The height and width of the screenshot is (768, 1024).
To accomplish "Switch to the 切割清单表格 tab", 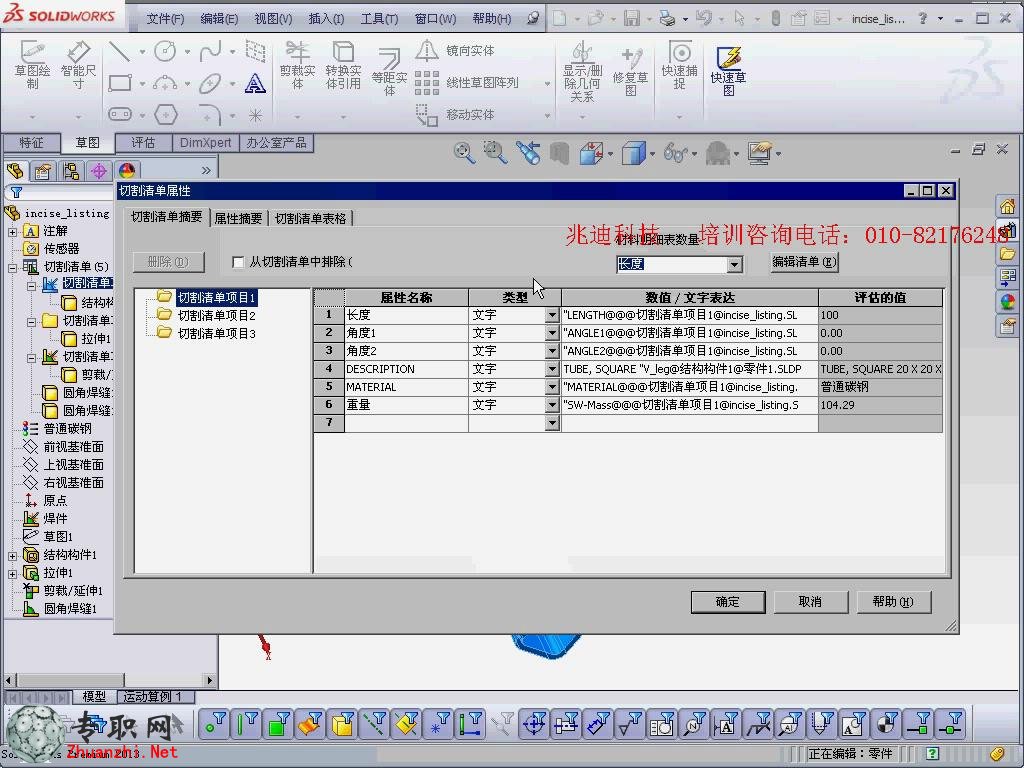I will pos(310,218).
